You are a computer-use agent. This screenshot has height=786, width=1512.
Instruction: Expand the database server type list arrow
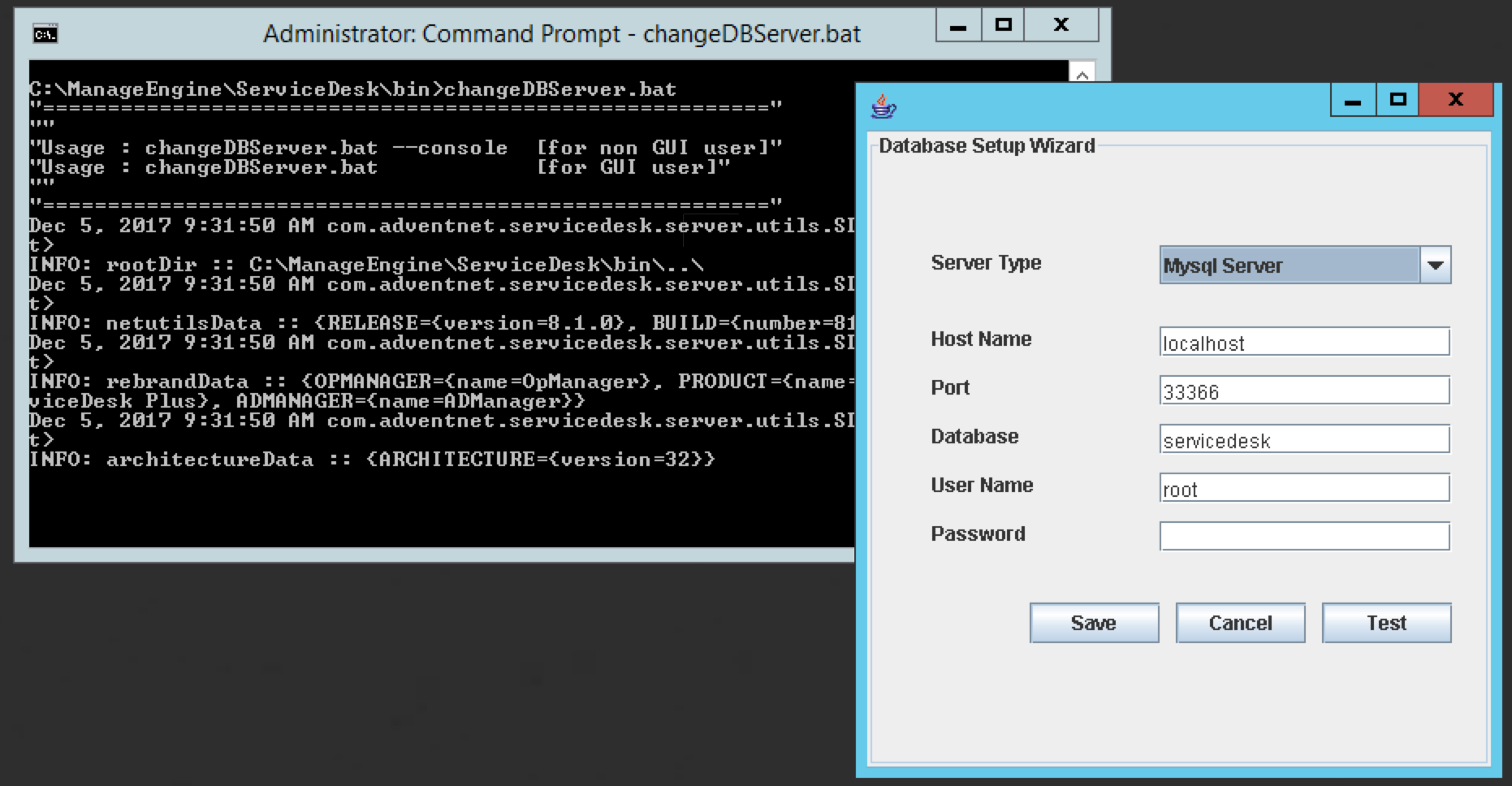pyautogui.click(x=1436, y=265)
